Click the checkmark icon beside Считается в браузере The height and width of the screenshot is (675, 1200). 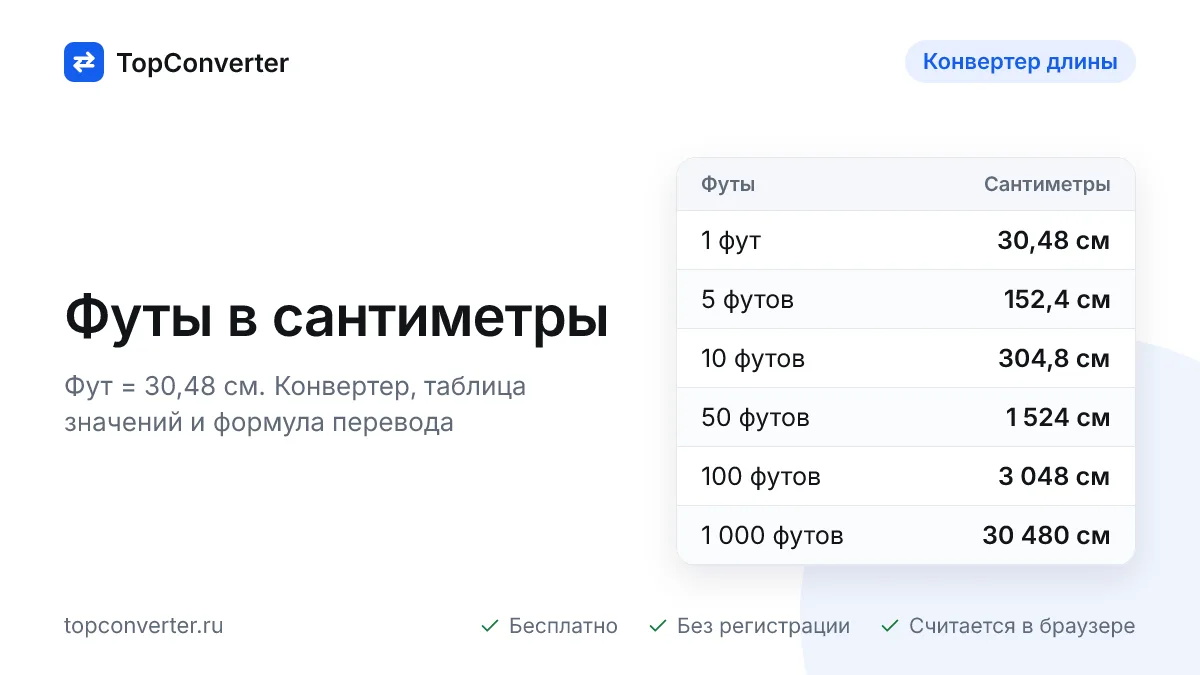(x=890, y=626)
